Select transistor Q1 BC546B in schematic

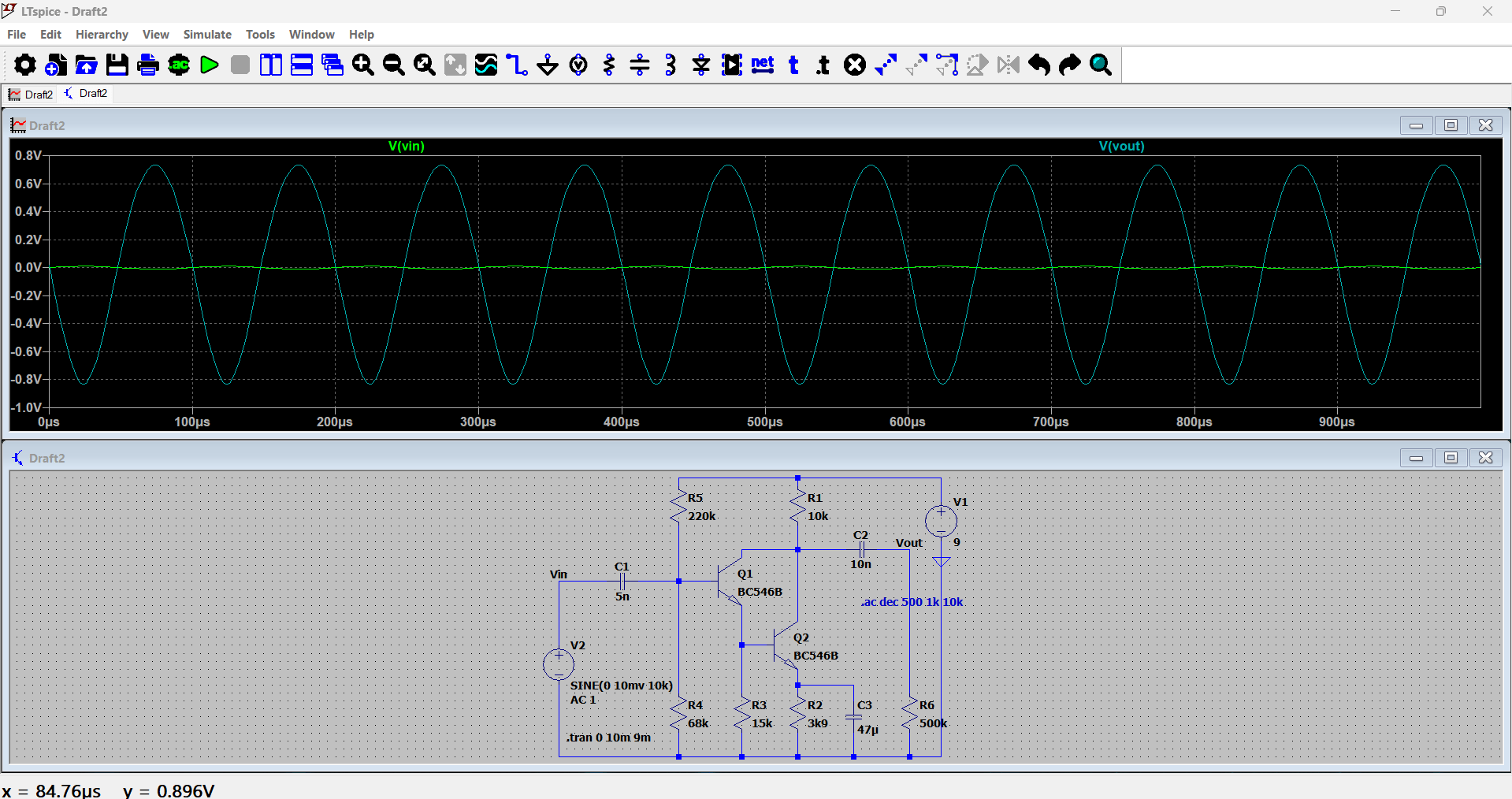[x=730, y=582]
